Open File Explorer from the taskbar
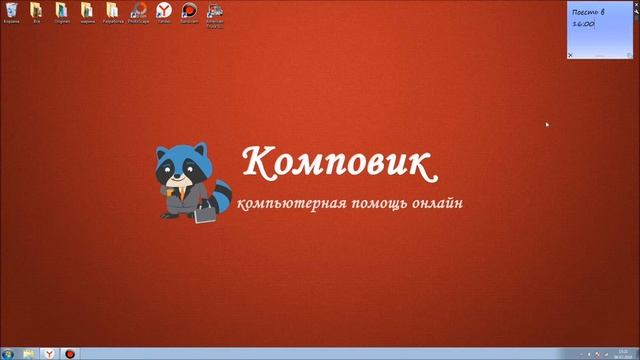The image size is (640, 360). [29, 354]
